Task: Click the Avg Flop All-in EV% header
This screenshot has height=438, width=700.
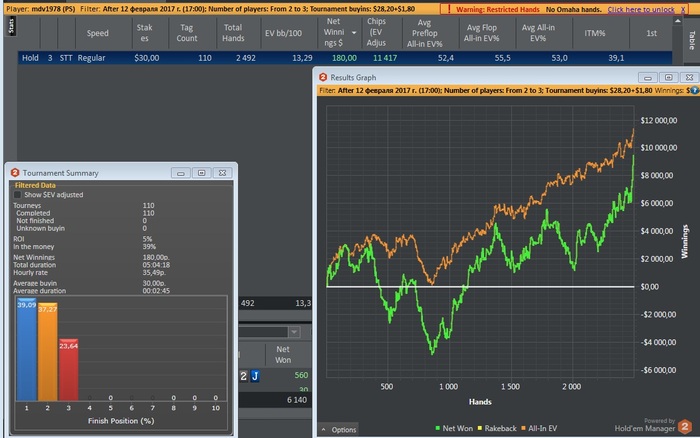Action: tap(481, 33)
